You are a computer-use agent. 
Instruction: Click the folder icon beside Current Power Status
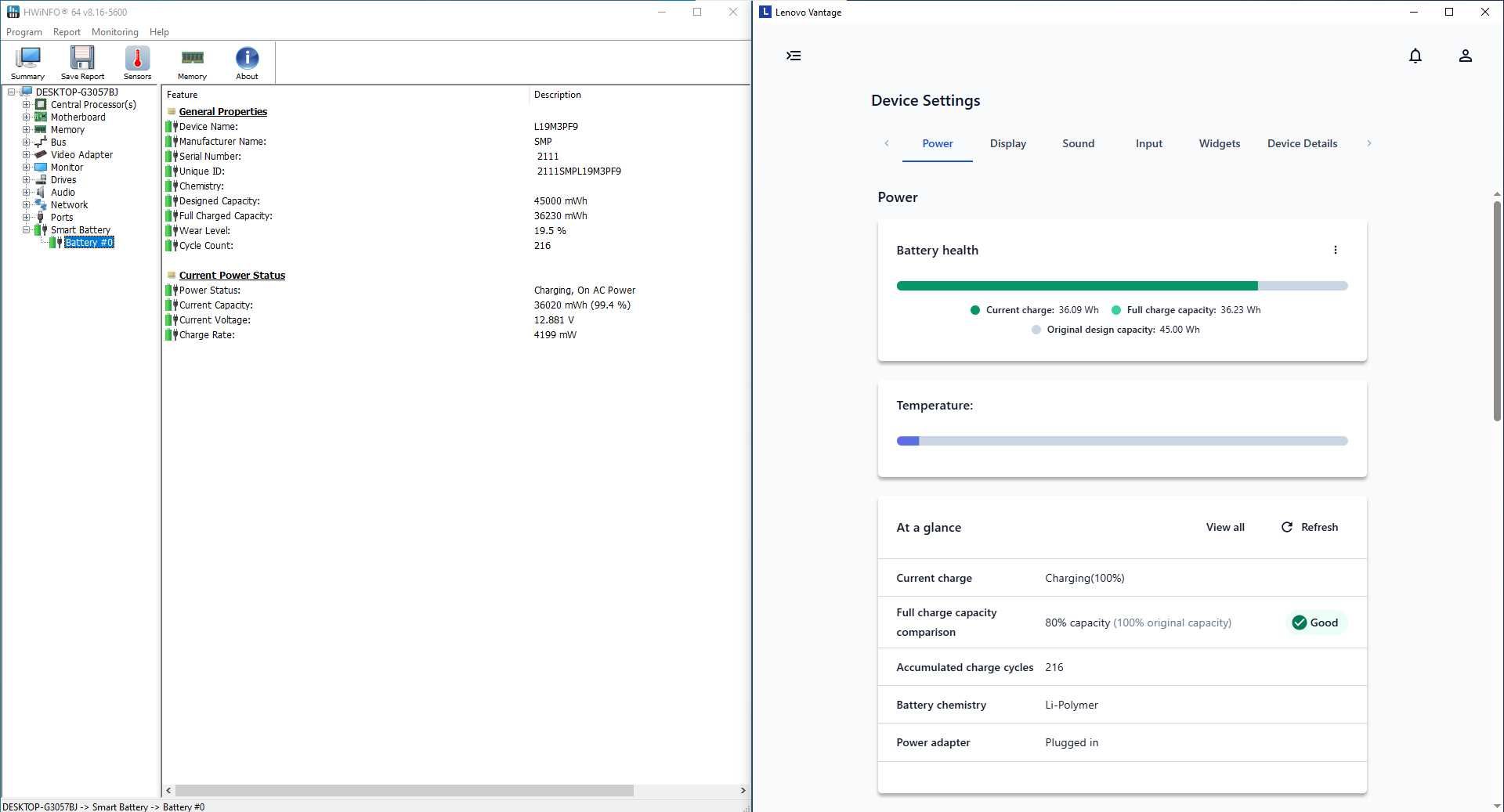172,275
